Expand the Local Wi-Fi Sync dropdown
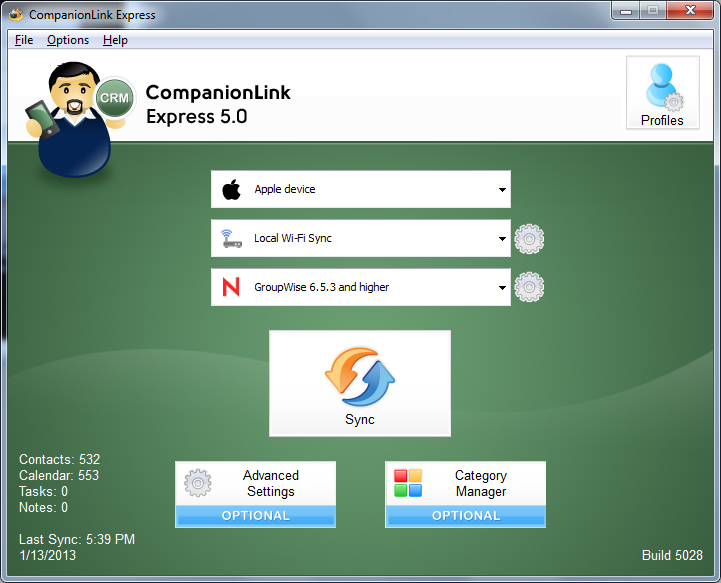The image size is (721, 583). point(501,239)
